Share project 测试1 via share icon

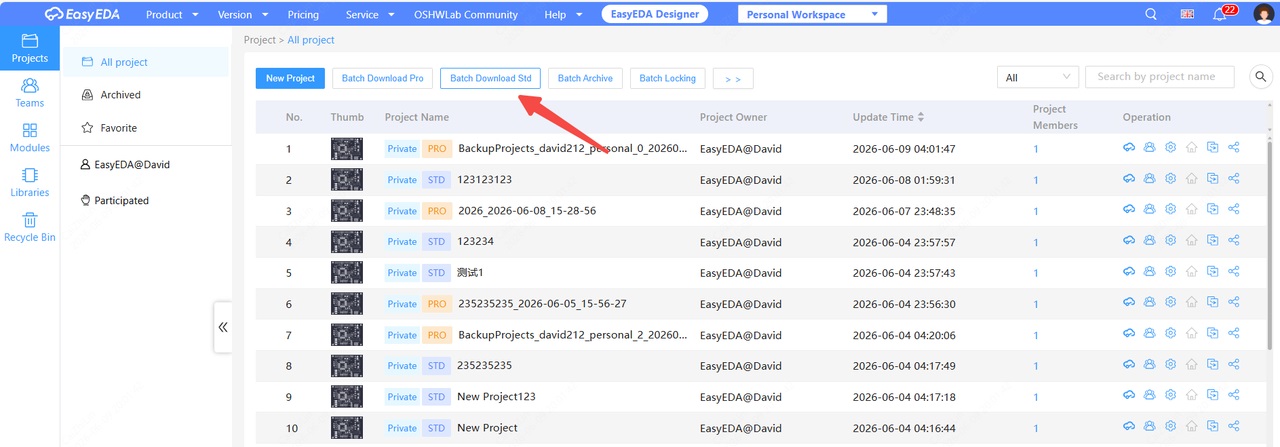click(1233, 272)
